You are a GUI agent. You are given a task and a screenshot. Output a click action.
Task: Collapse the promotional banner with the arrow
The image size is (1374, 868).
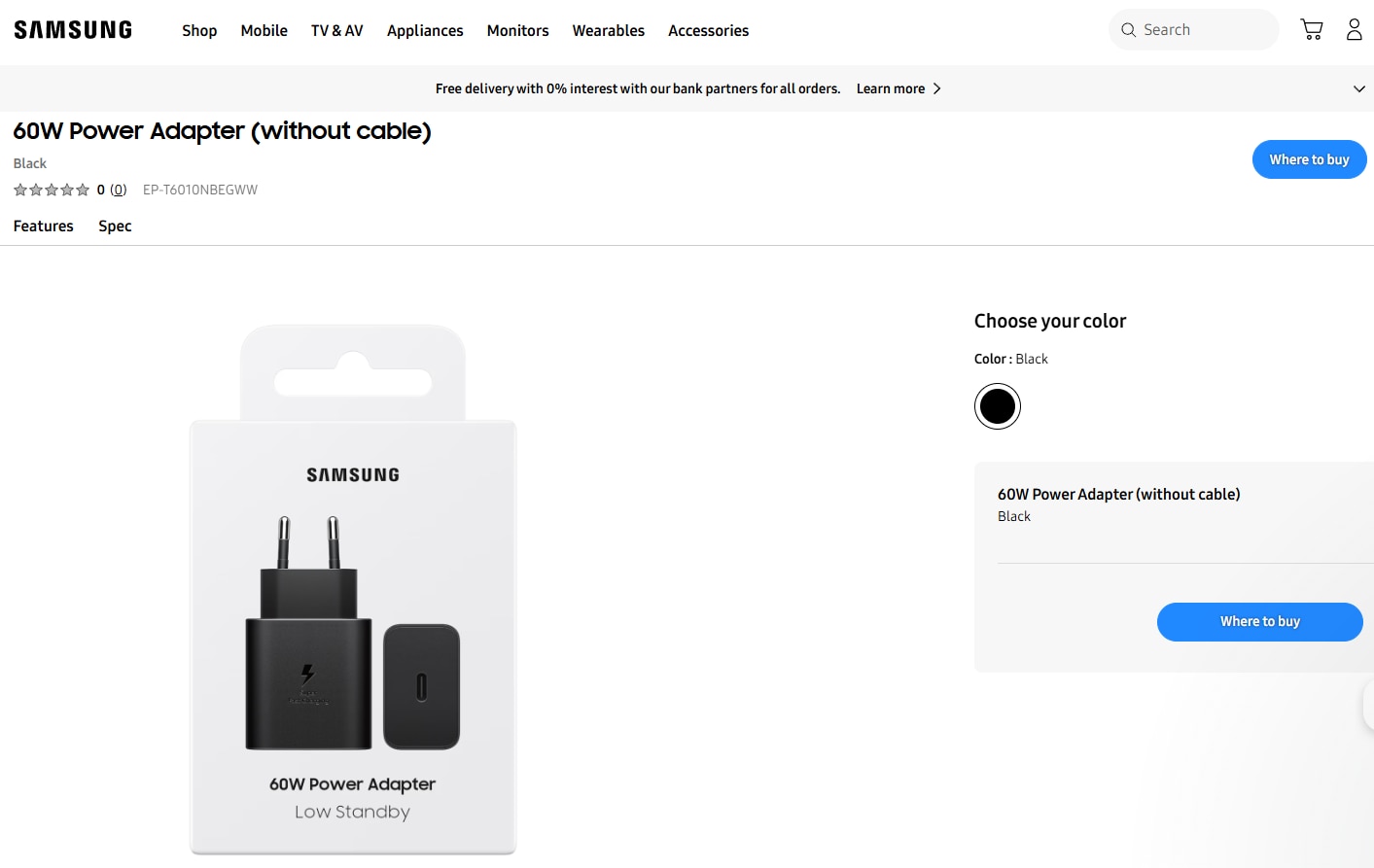[x=1358, y=88]
